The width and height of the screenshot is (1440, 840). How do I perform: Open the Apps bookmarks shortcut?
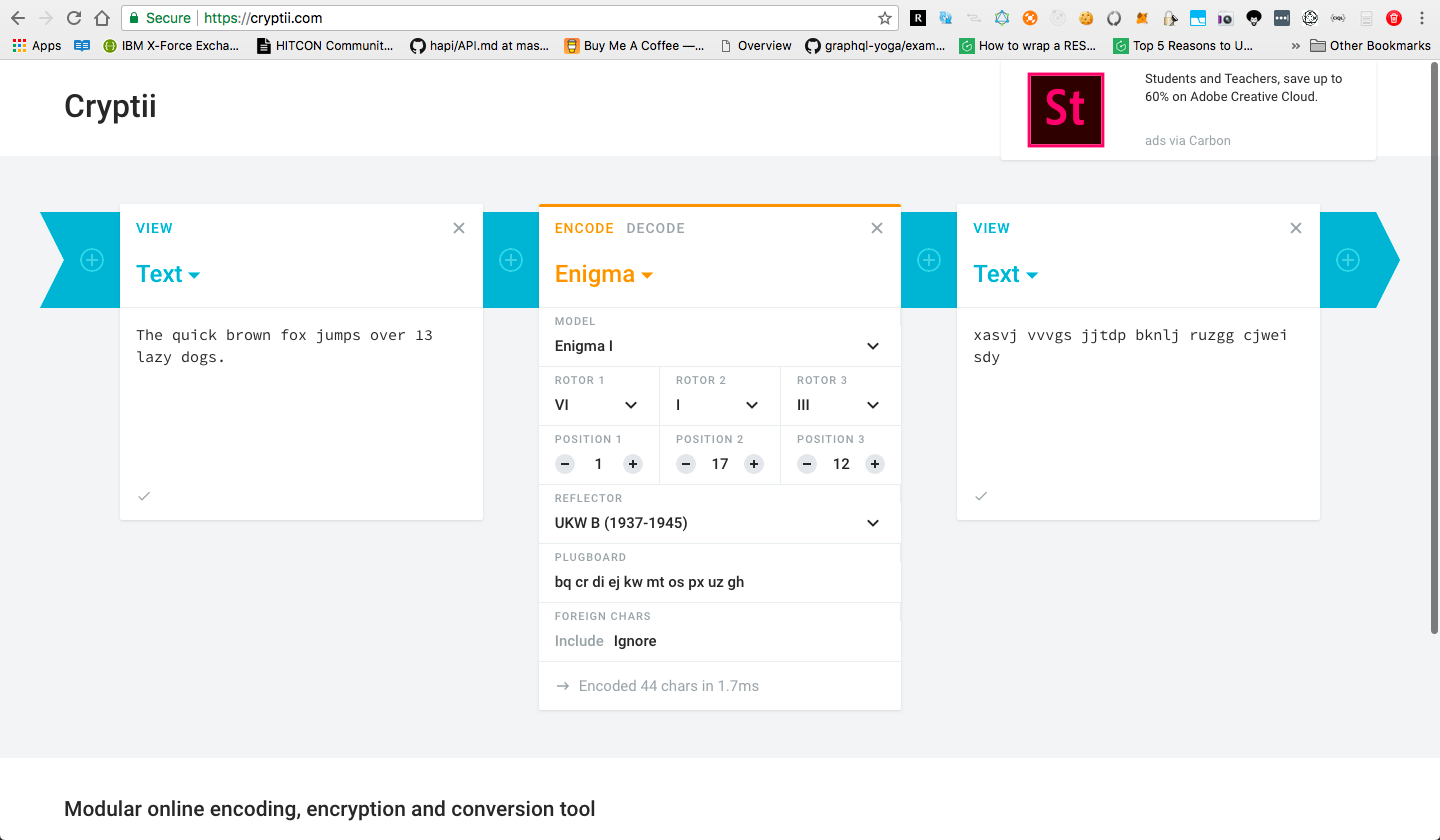point(37,45)
